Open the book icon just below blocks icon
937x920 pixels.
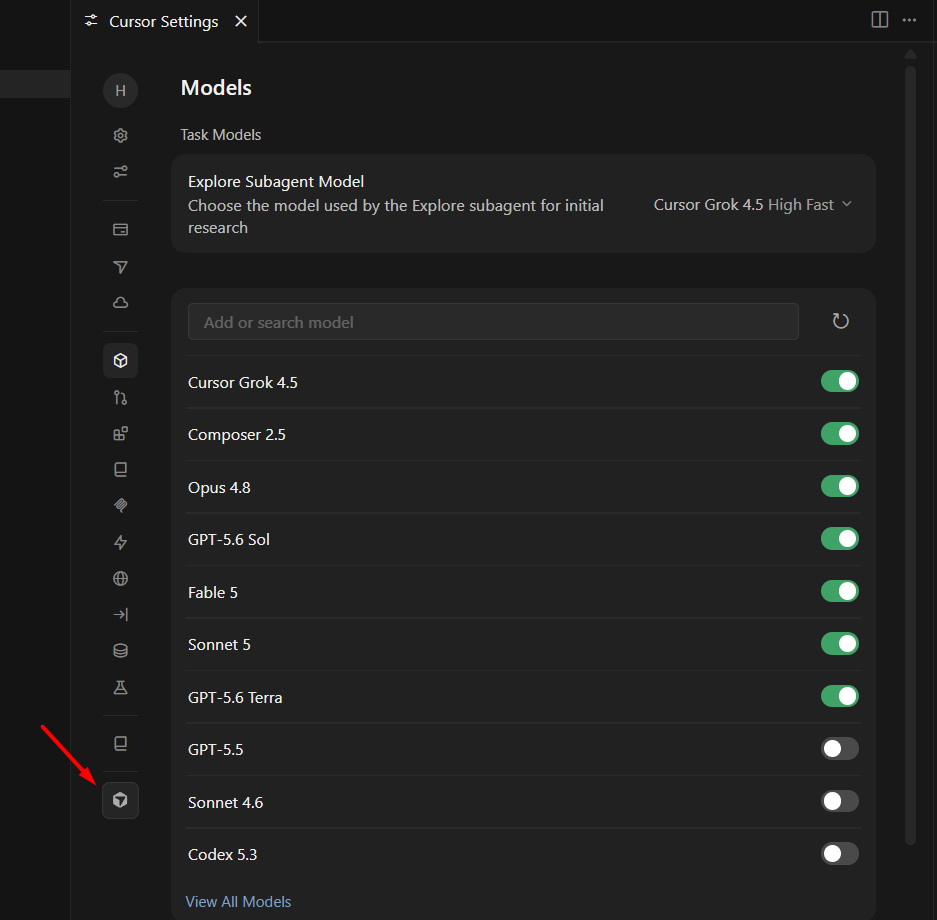[120, 470]
